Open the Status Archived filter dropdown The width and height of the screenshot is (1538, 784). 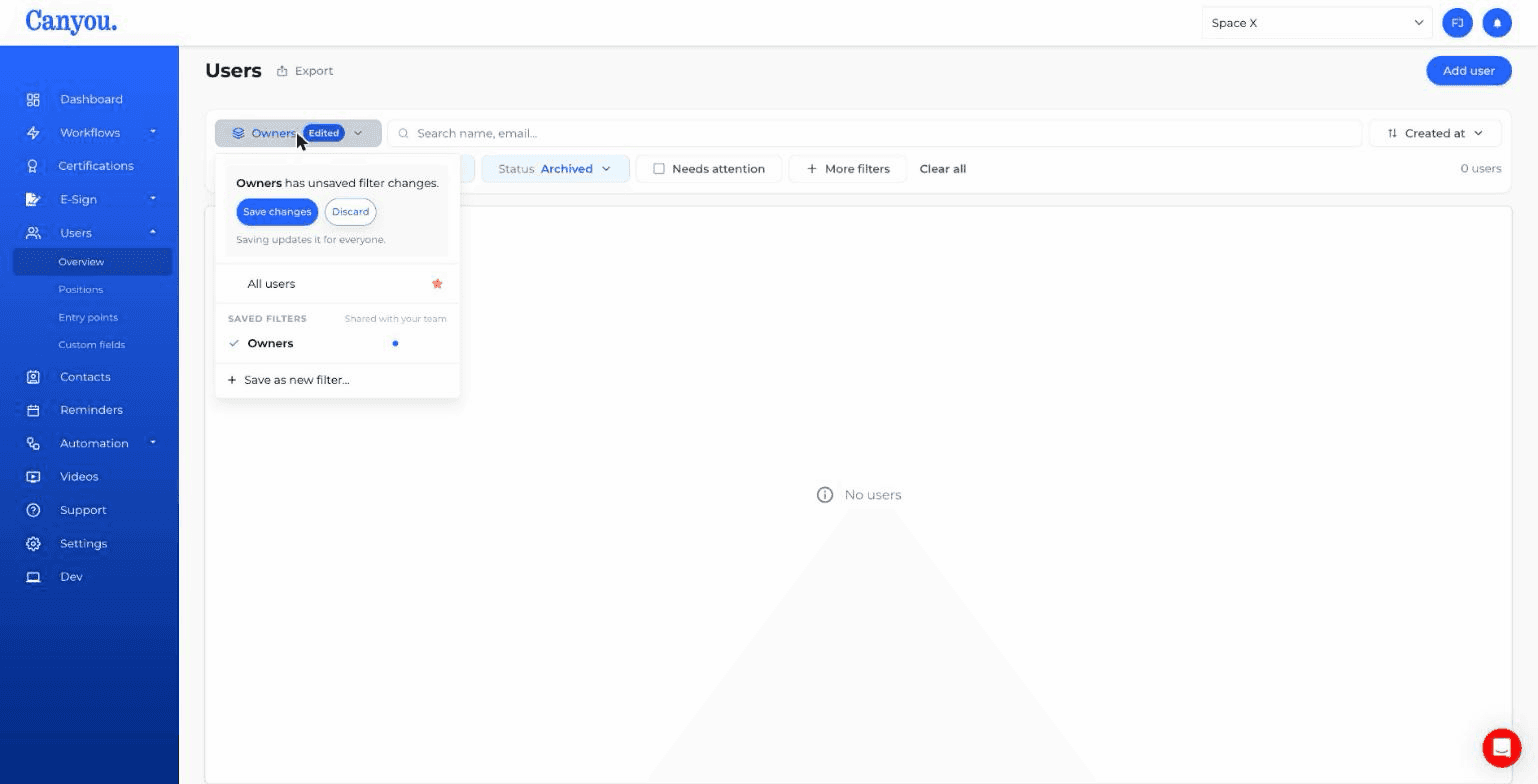click(555, 169)
